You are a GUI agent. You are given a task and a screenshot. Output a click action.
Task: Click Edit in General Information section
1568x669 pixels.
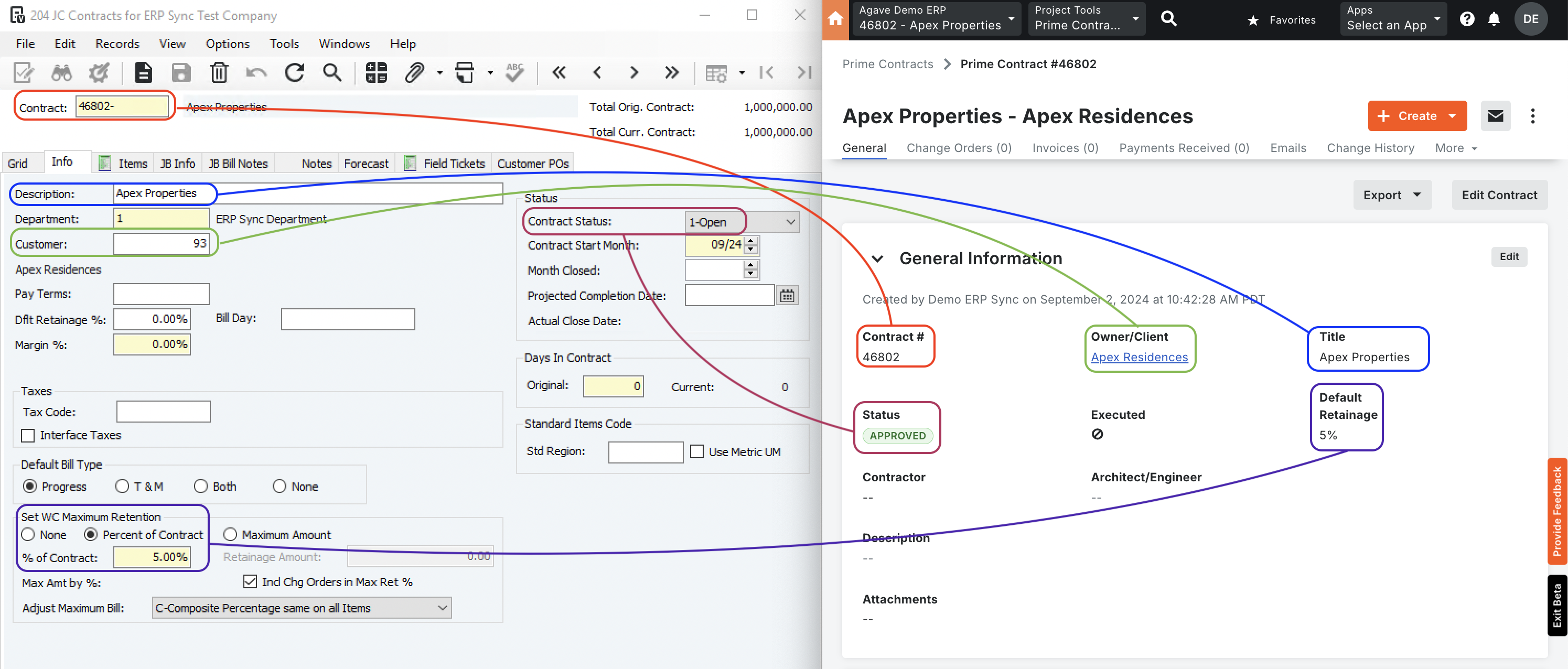click(x=1509, y=257)
